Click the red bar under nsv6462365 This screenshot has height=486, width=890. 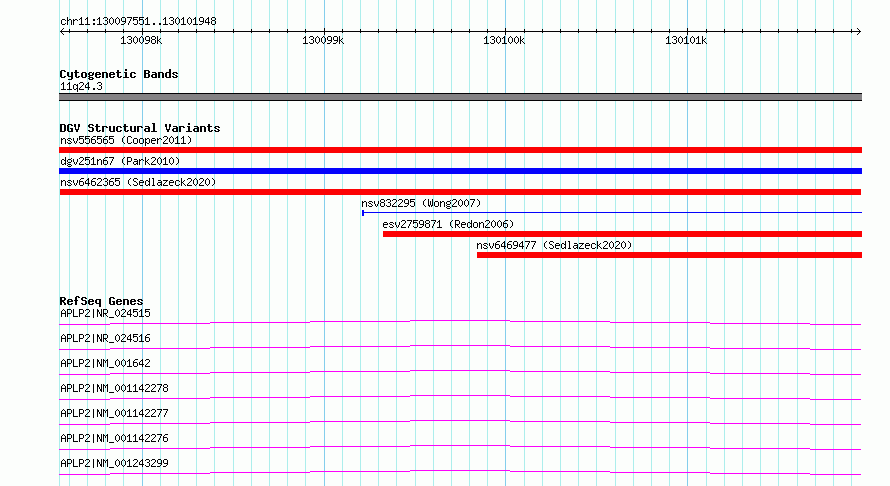(460, 192)
